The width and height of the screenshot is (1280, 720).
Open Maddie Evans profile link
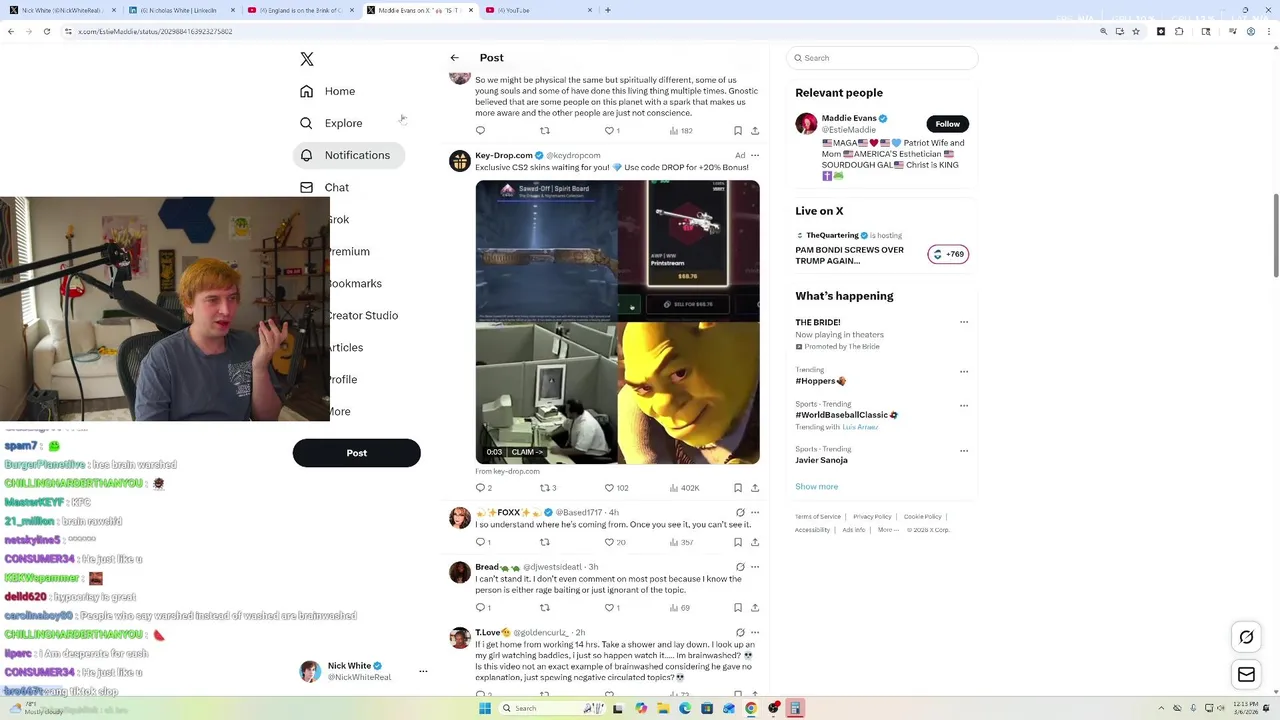849,118
